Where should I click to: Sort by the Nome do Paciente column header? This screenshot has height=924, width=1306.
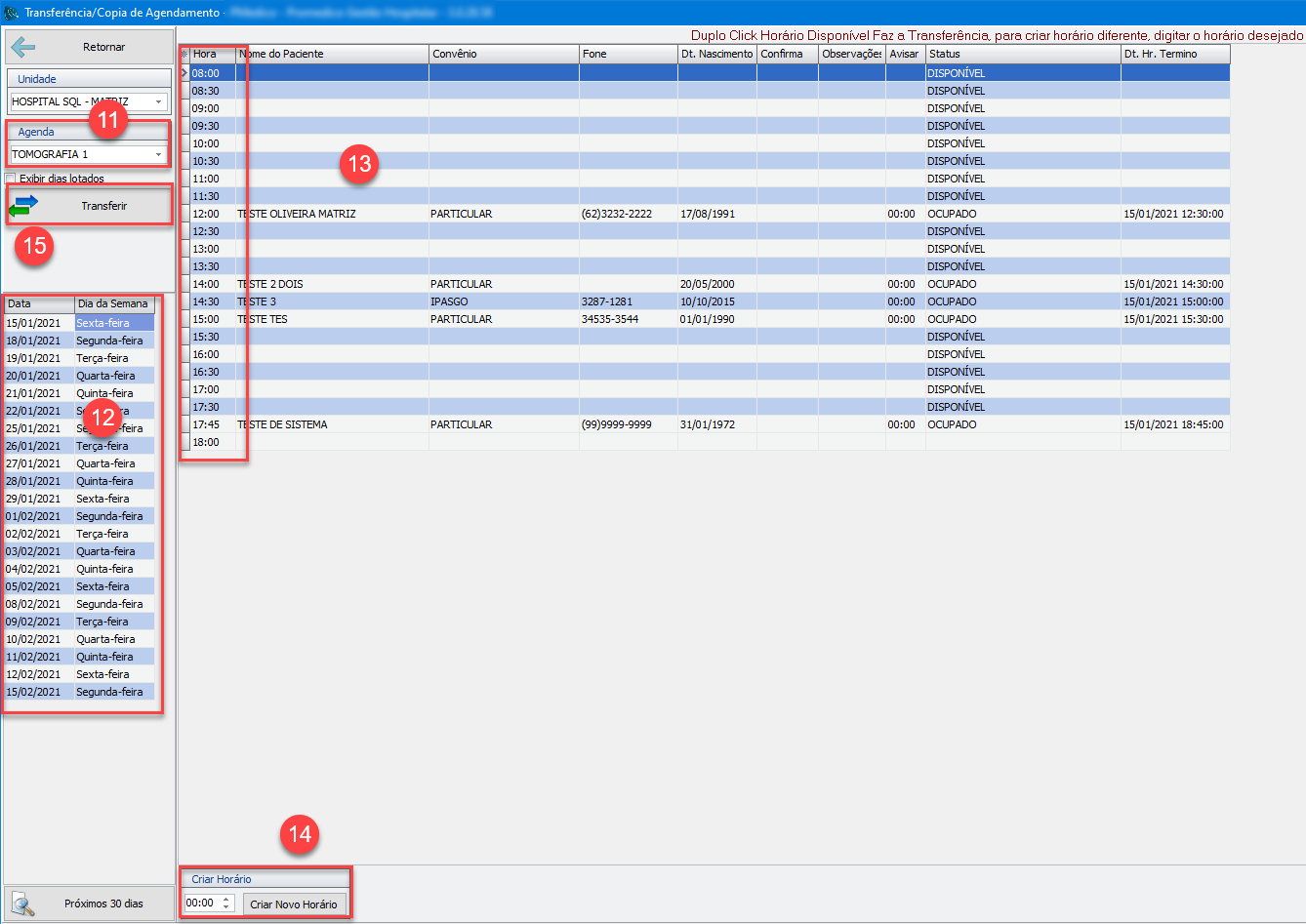point(332,54)
